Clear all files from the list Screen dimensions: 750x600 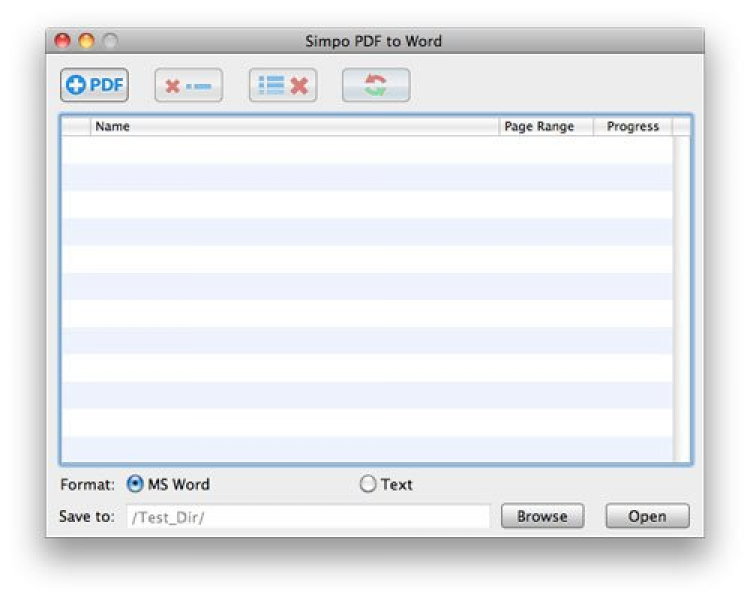[x=282, y=86]
